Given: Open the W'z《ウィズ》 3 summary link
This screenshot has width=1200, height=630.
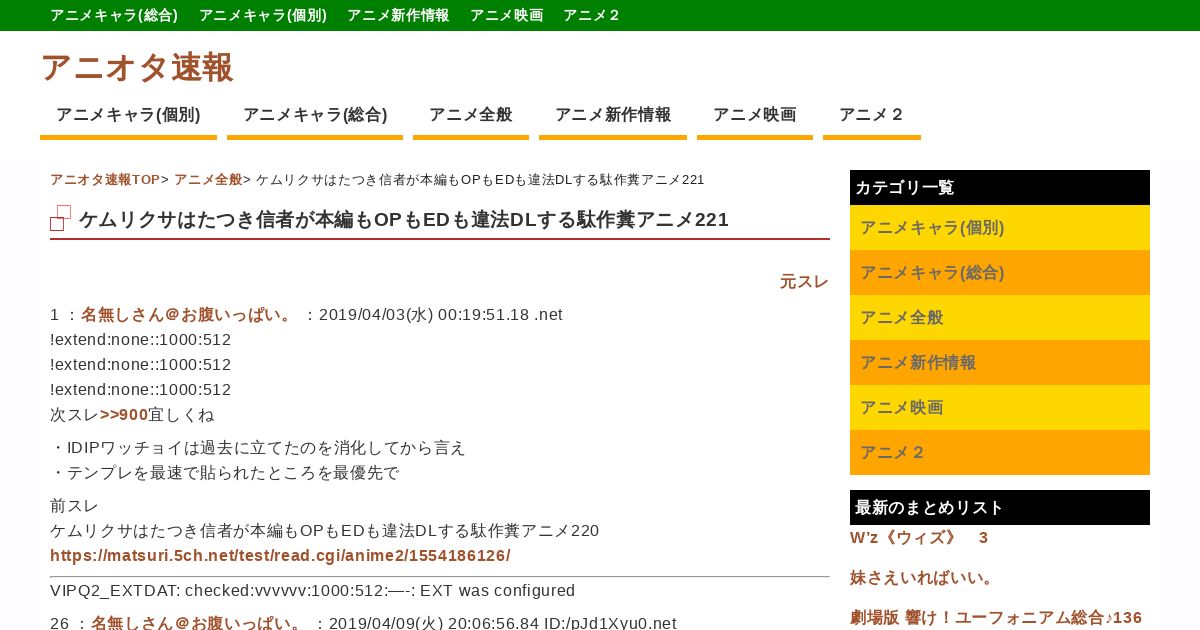Looking at the screenshot, I should (x=919, y=538).
